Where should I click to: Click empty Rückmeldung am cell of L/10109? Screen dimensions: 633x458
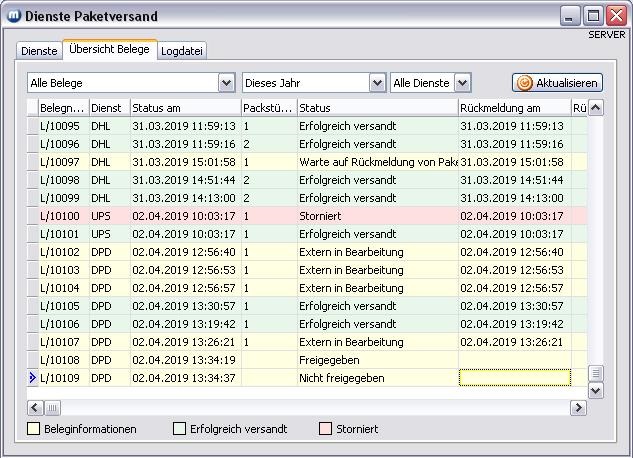(514, 378)
